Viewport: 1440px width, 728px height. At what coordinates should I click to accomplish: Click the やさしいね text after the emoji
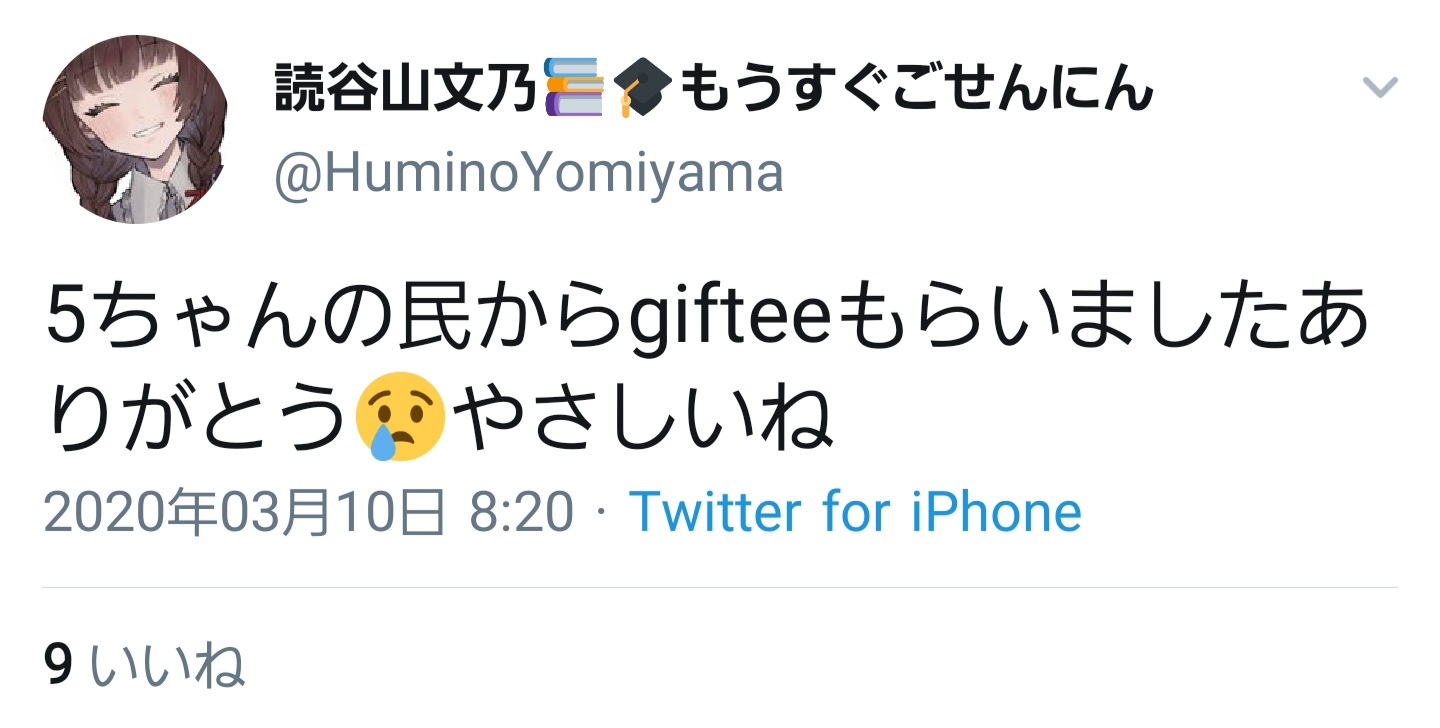[642, 419]
